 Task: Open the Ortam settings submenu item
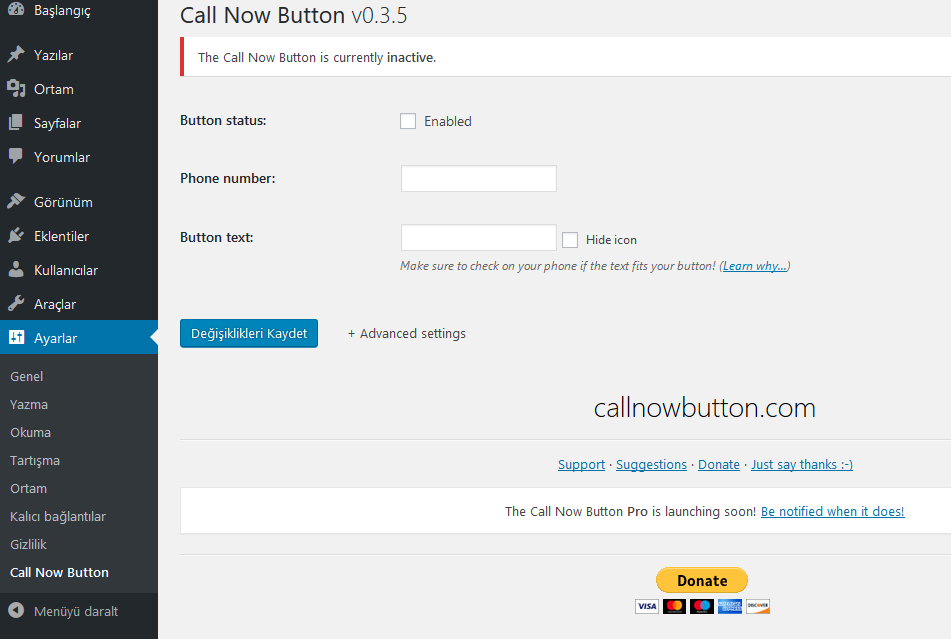29,488
